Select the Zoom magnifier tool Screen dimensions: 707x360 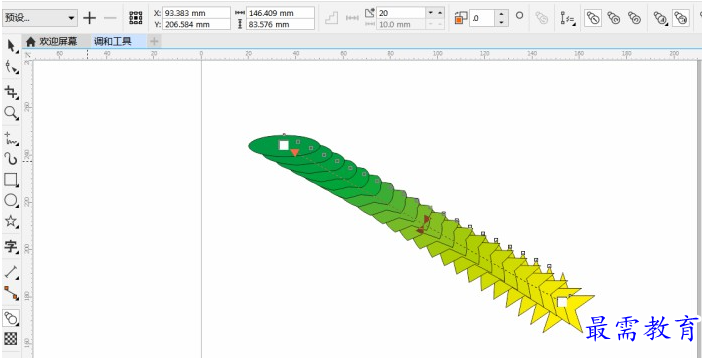11,113
